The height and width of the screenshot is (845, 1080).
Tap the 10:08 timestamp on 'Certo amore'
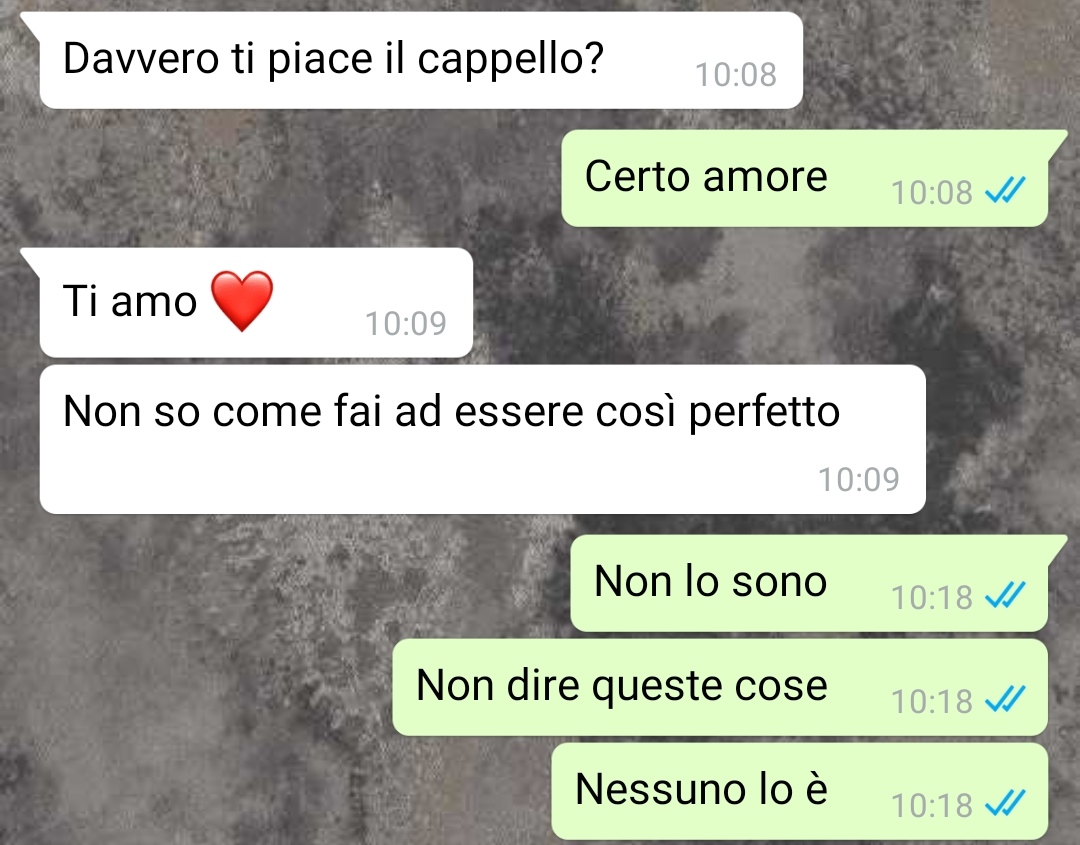[931, 192]
